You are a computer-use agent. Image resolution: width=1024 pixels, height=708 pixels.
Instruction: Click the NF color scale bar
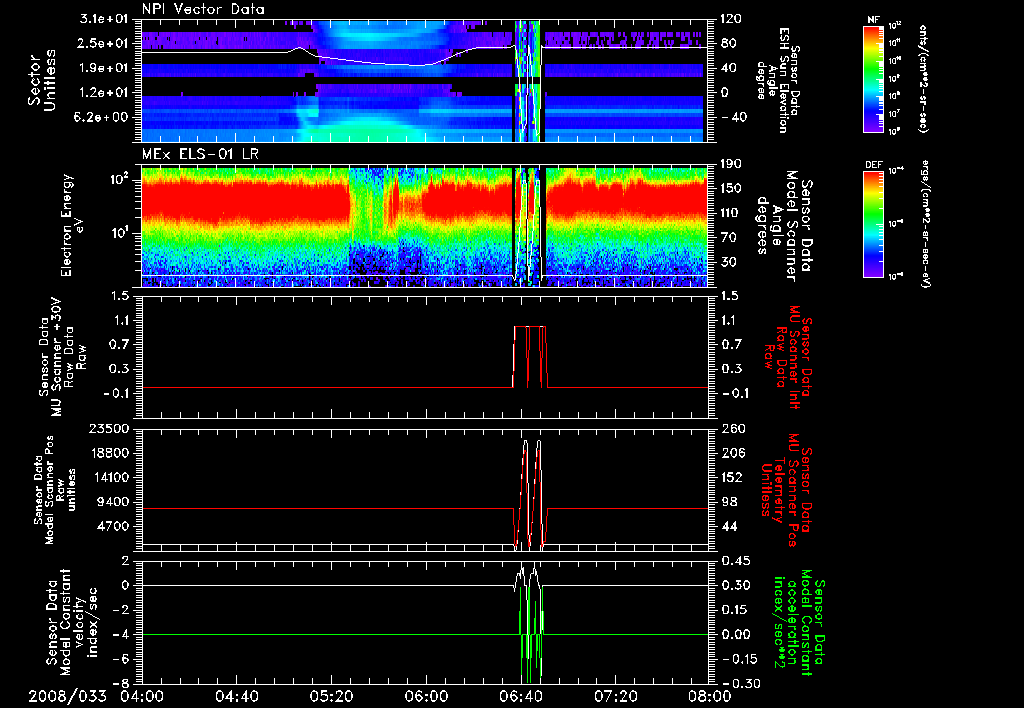point(875,79)
